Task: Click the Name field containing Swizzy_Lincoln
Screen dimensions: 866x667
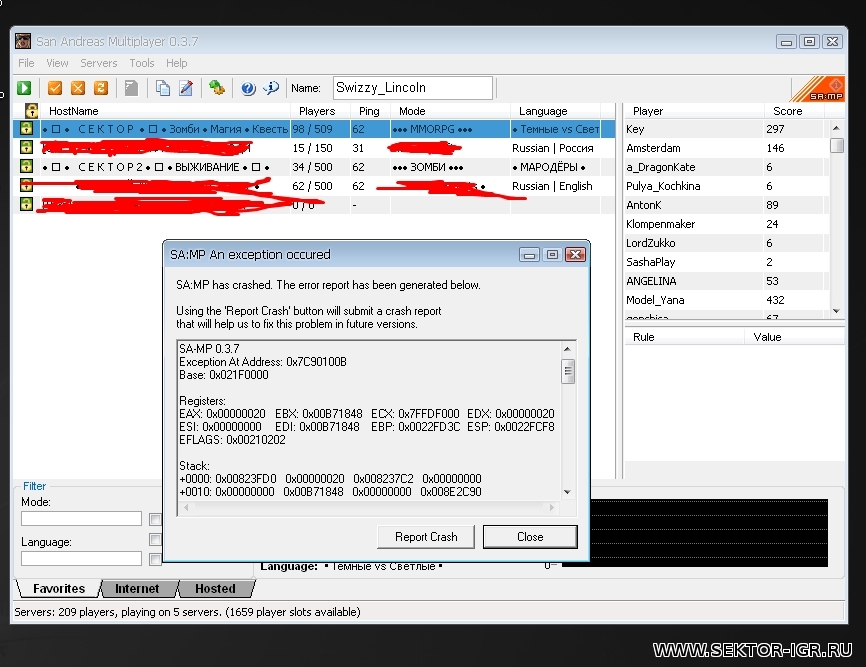Action: (x=413, y=88)
